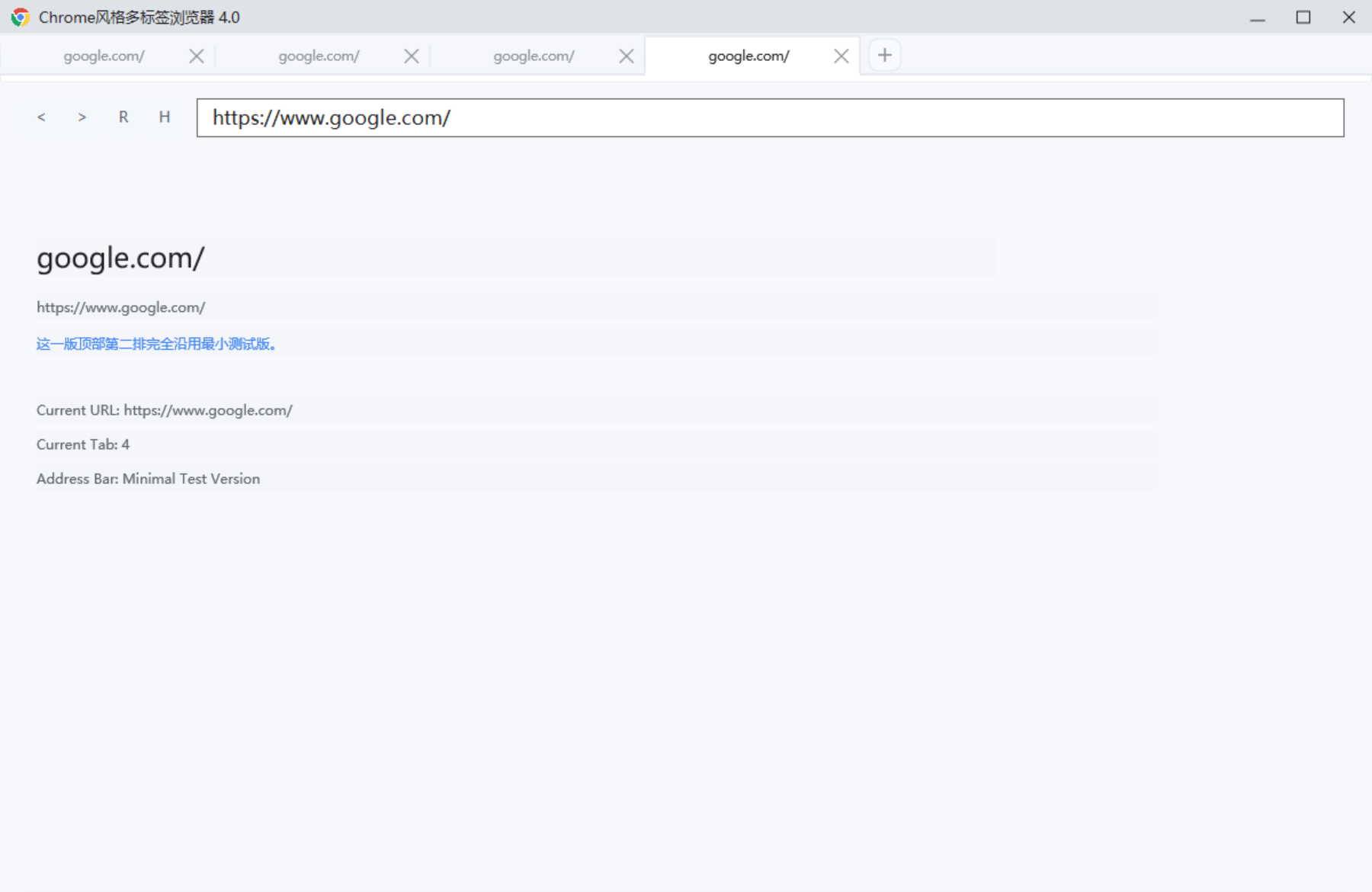Click the https://www.google.com/ line under the heading
Image resolution: width=1372 pixels, height=892 pixels.
[121, 307]
